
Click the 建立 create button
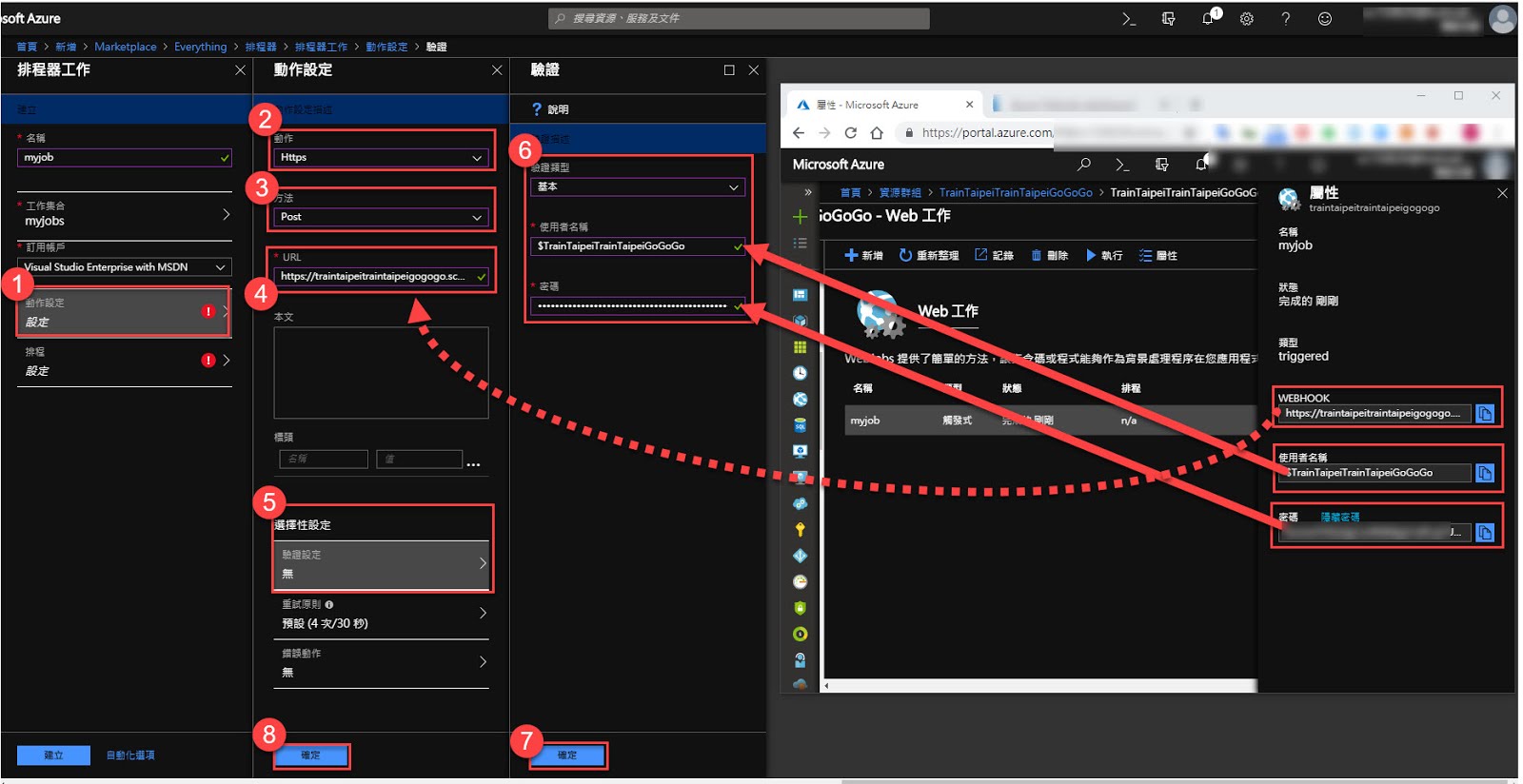53,755
